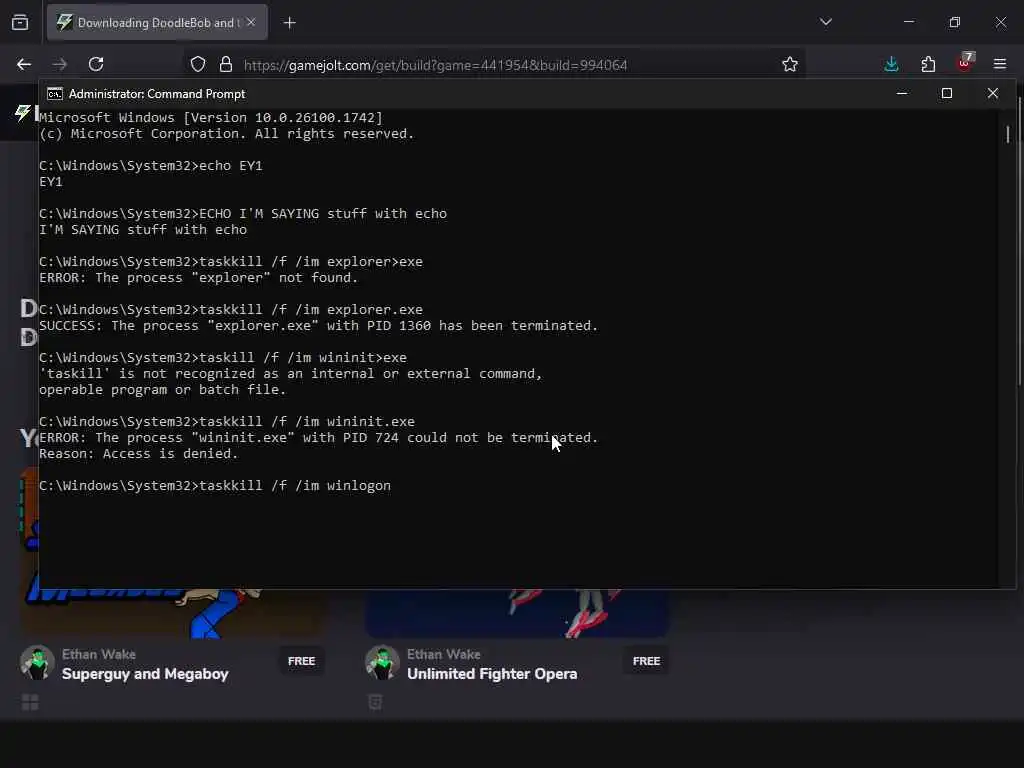Click the Game Jolt lightning logo
Screen dimensions: 1024x768
pos(23,113)
